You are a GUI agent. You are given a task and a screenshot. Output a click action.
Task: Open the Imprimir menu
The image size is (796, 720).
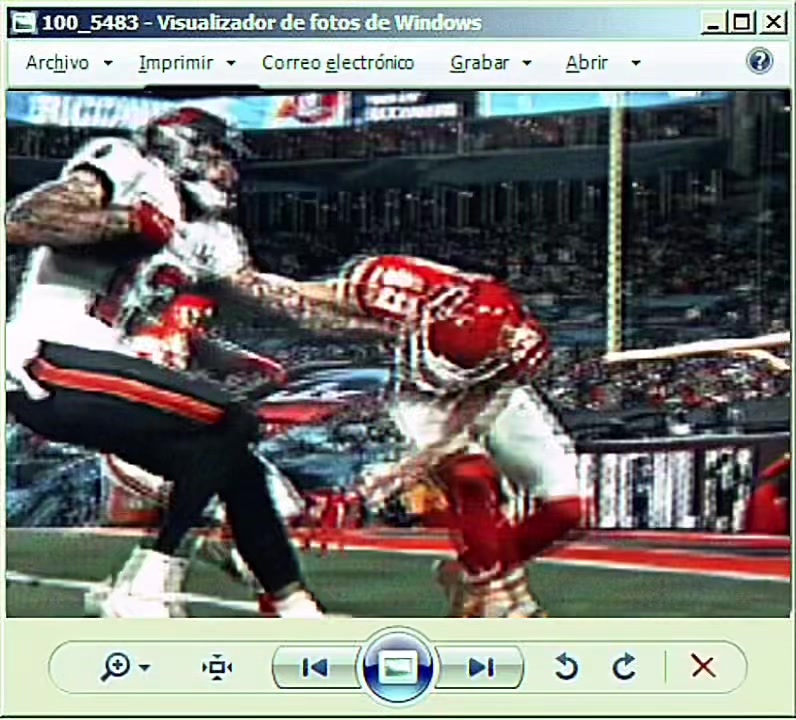pyautogui.click(x=176, y=63)
